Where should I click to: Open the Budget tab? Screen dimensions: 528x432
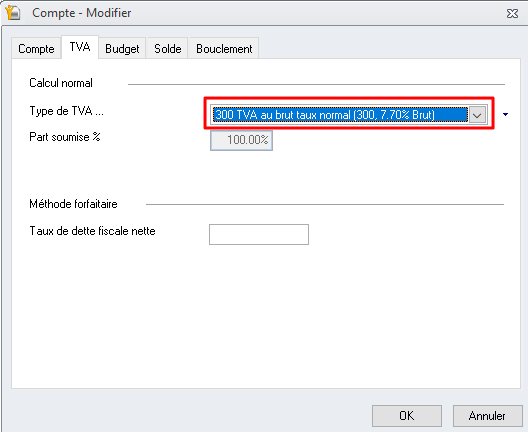tap(122, 49)
